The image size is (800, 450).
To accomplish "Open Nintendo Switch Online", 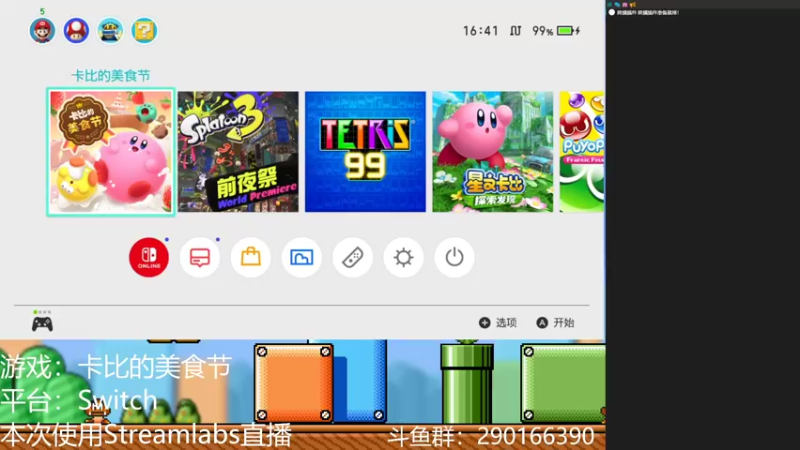I will (x=149, y=257).
